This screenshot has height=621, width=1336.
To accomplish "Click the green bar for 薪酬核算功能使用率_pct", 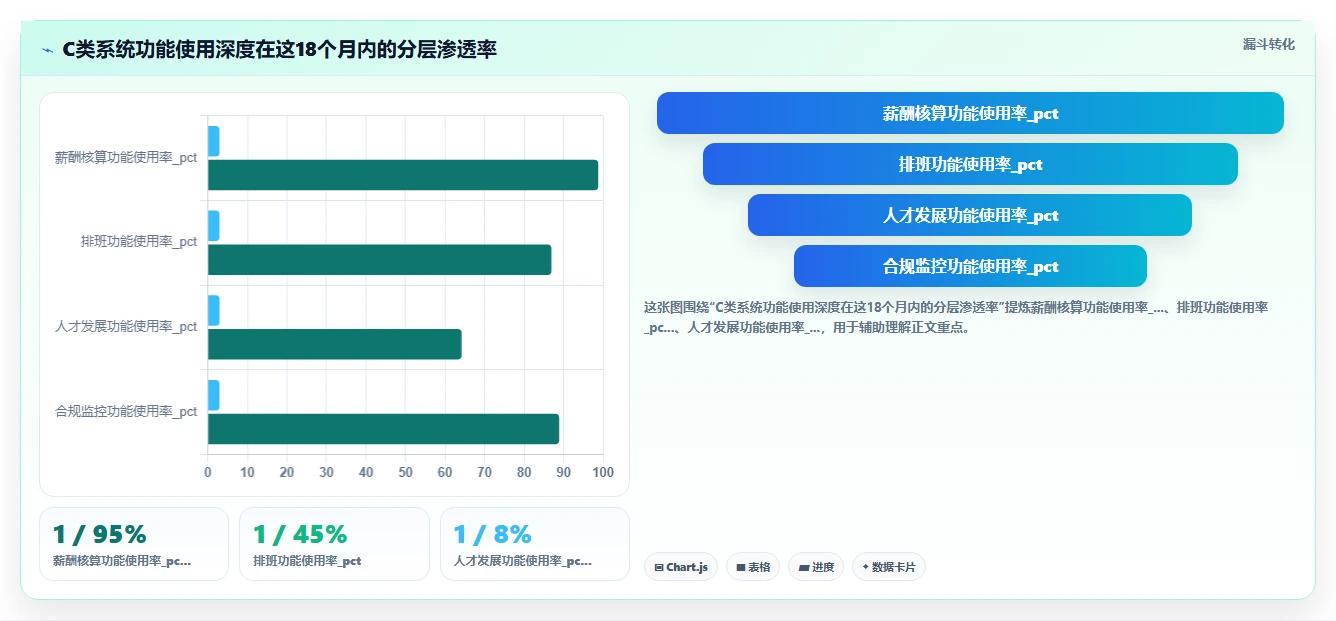I will click(403, 175).
